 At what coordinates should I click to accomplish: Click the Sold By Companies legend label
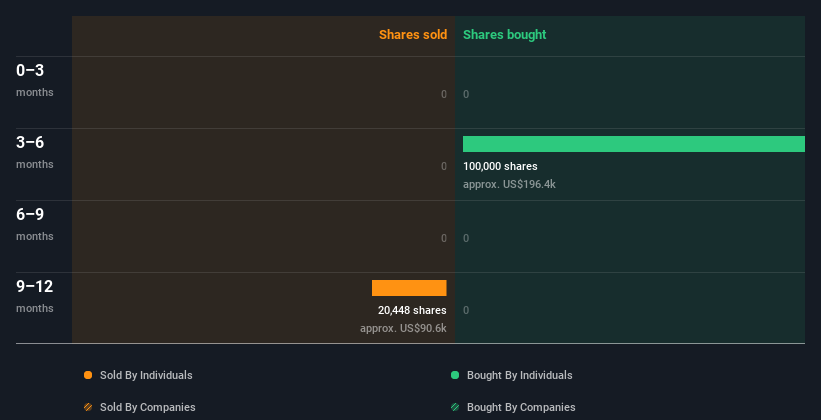[x=148, y=407]
